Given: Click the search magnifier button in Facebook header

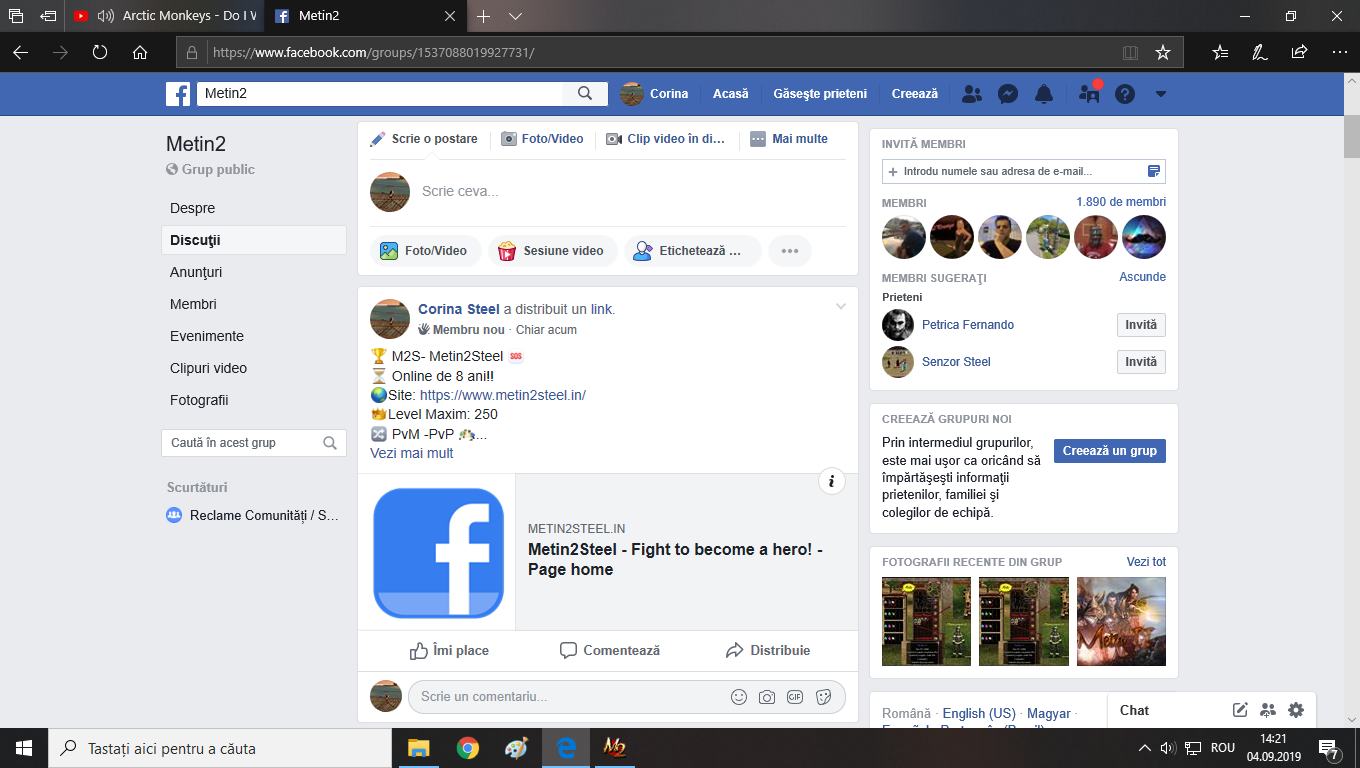Looking at the screenshot, I should pos(585,94).
